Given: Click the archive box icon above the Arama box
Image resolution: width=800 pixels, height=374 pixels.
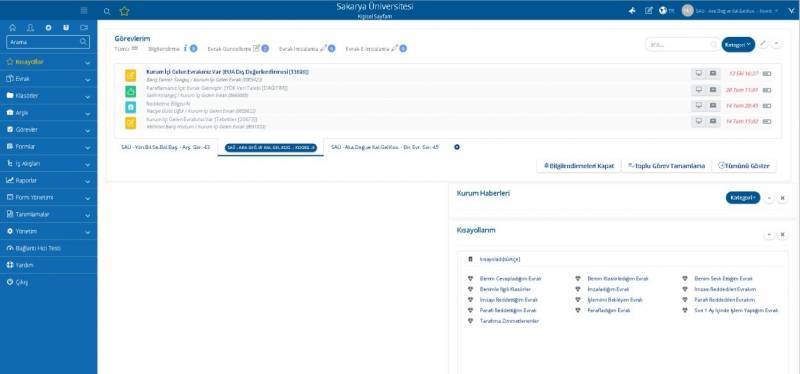Looking at the screenshot, I should [x=66, y=28].
